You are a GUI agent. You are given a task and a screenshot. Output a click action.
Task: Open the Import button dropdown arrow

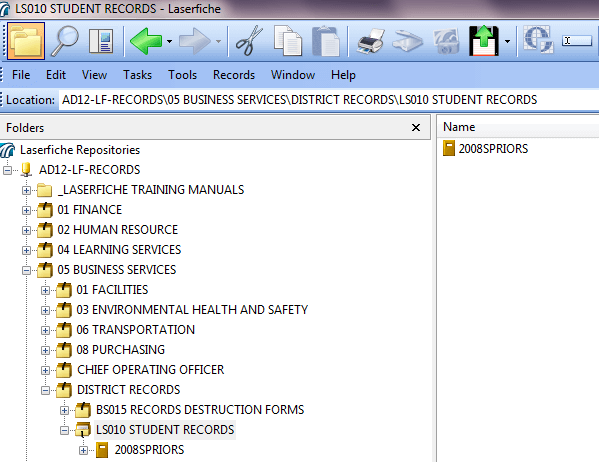(507, 41)
